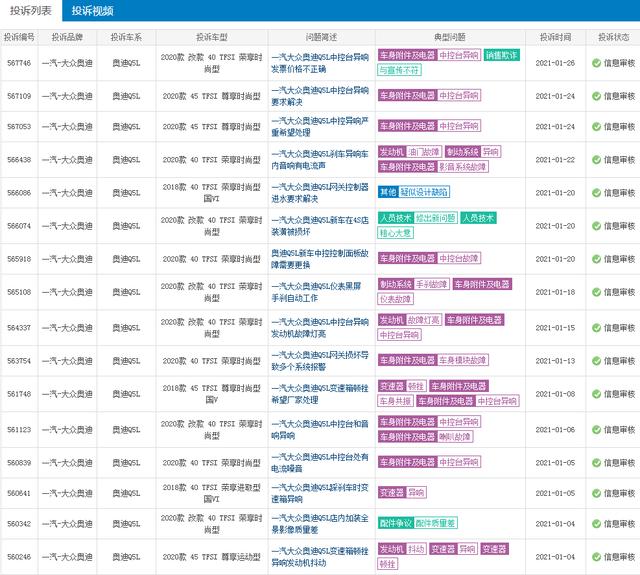Screen dimensions: 640x575
Task: Click the green check icon for complaint 560839
Action: click(596, 462)
